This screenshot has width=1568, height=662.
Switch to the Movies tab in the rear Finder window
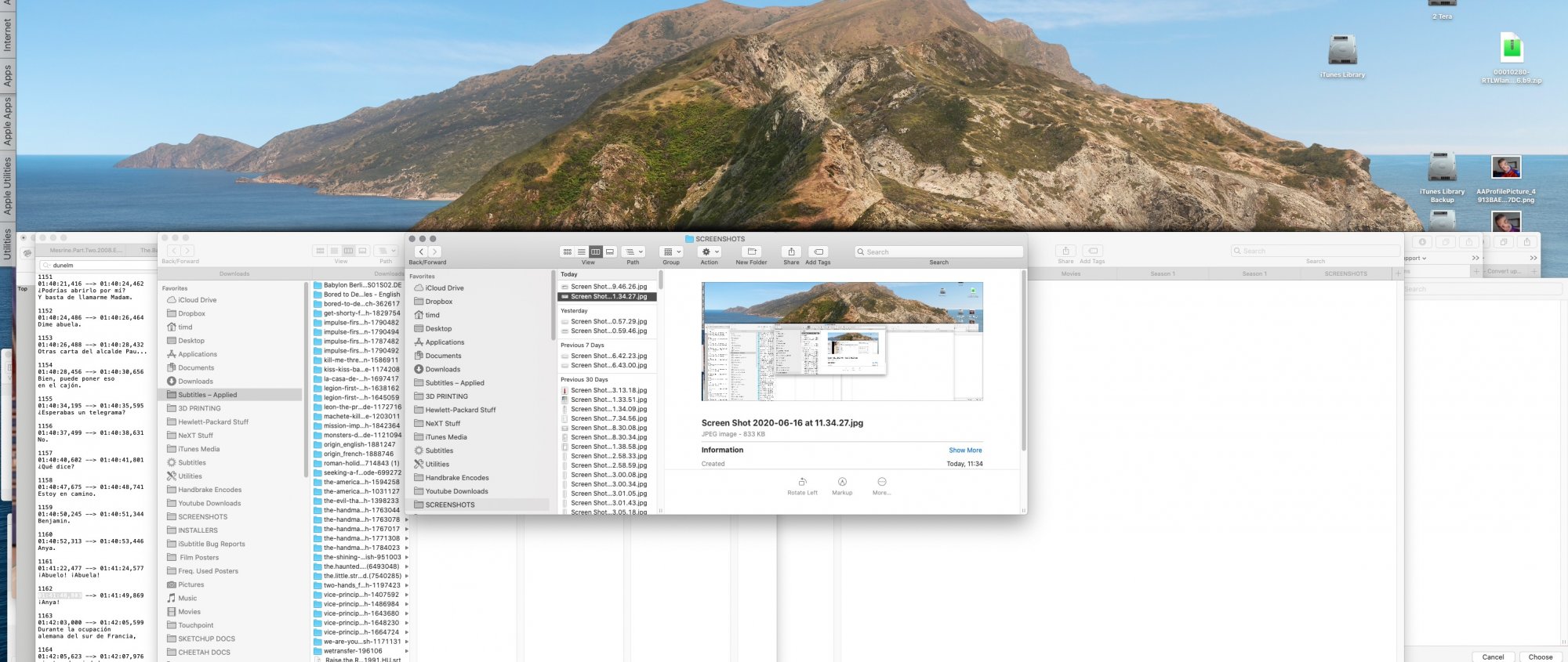point(1071,273)
